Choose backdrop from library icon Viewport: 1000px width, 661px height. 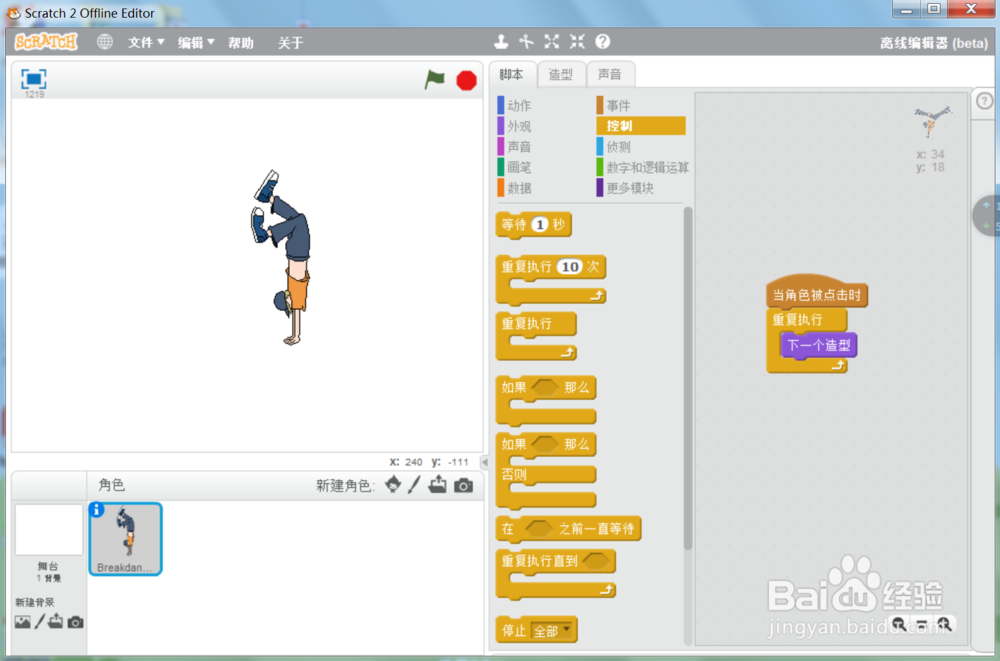(22, 621)
